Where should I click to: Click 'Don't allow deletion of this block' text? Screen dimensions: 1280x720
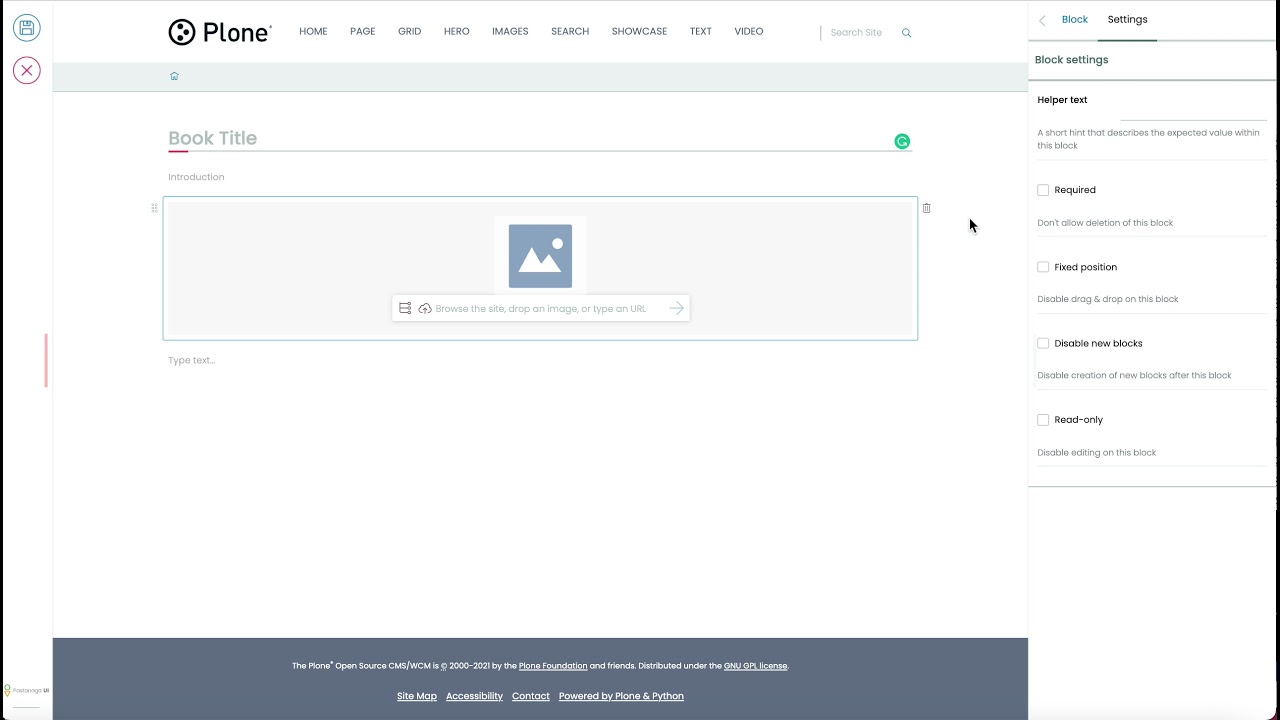[x=1105, y=223]
